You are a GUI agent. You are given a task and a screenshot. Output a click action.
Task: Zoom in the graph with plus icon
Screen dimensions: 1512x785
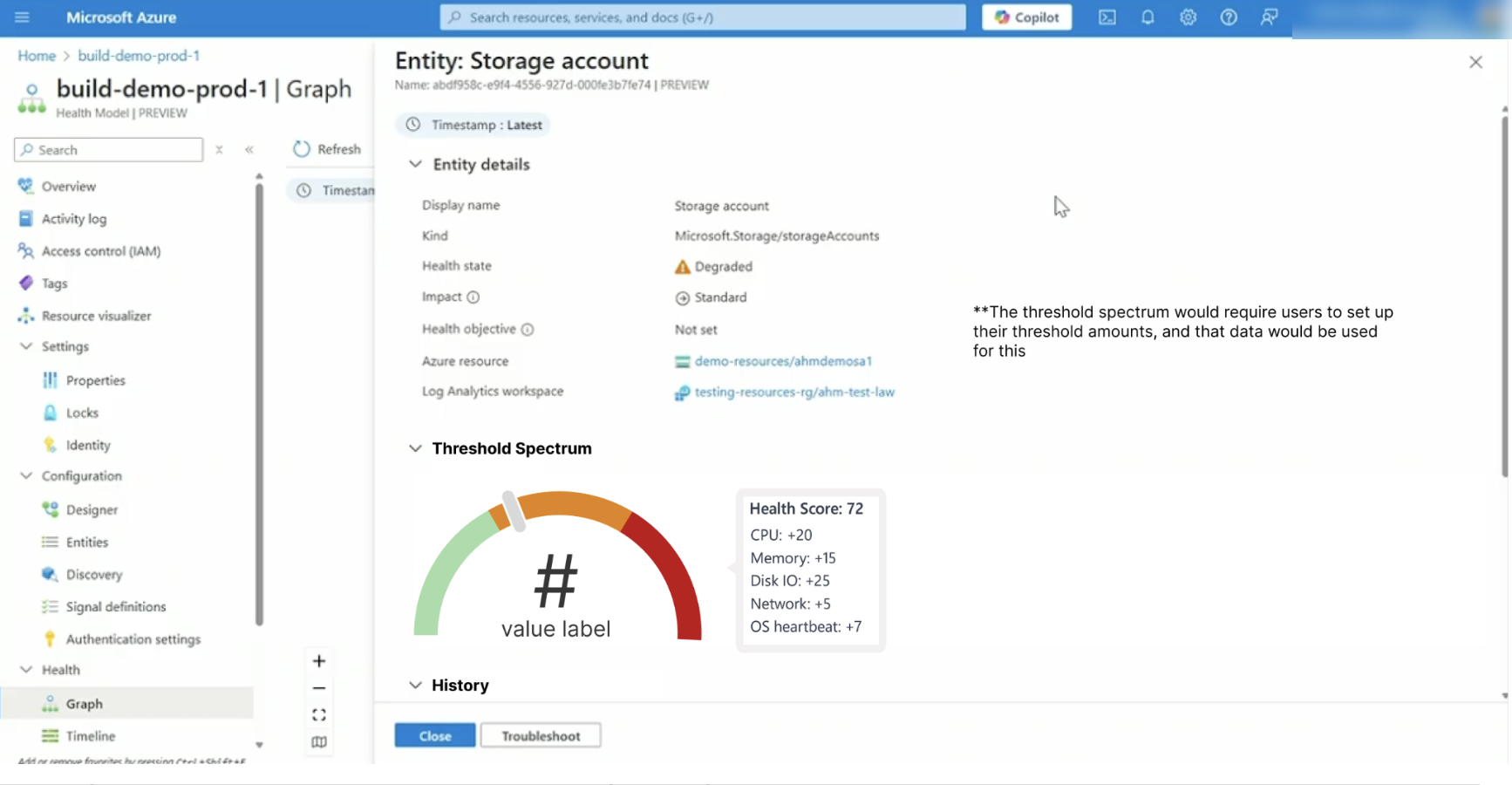pyautogui.click(x=319, y=661)
